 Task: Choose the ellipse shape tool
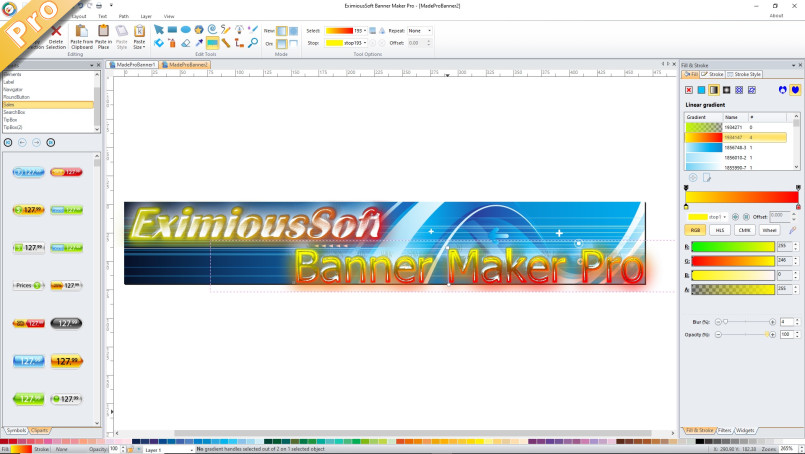(x=185, y=30)
